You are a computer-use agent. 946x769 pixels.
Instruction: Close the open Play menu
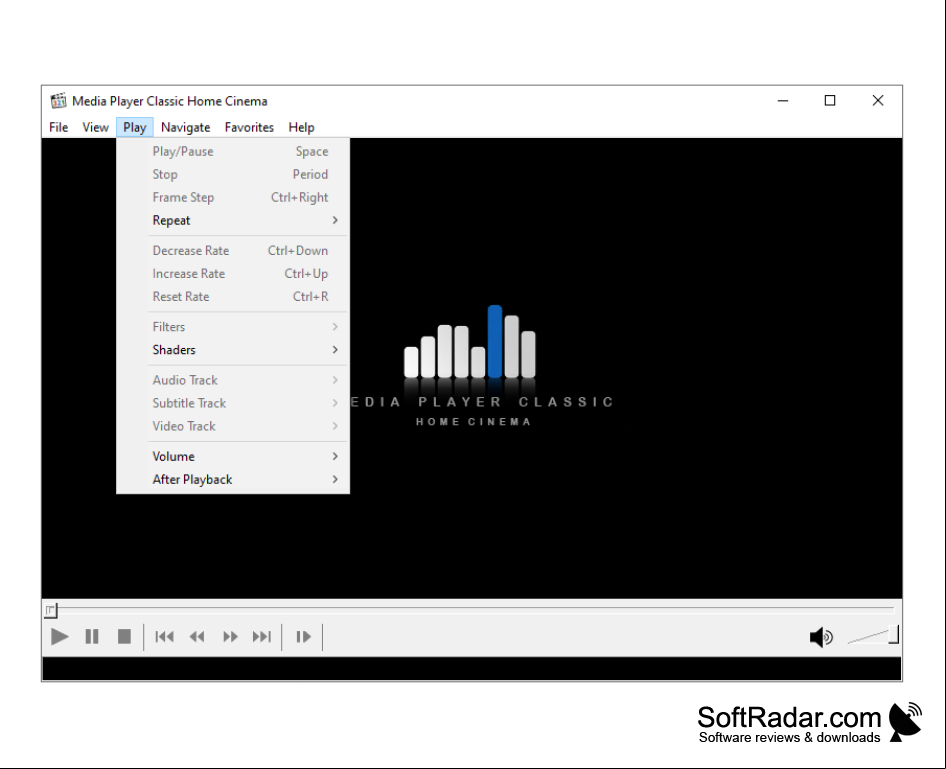(x=135, y=127)
